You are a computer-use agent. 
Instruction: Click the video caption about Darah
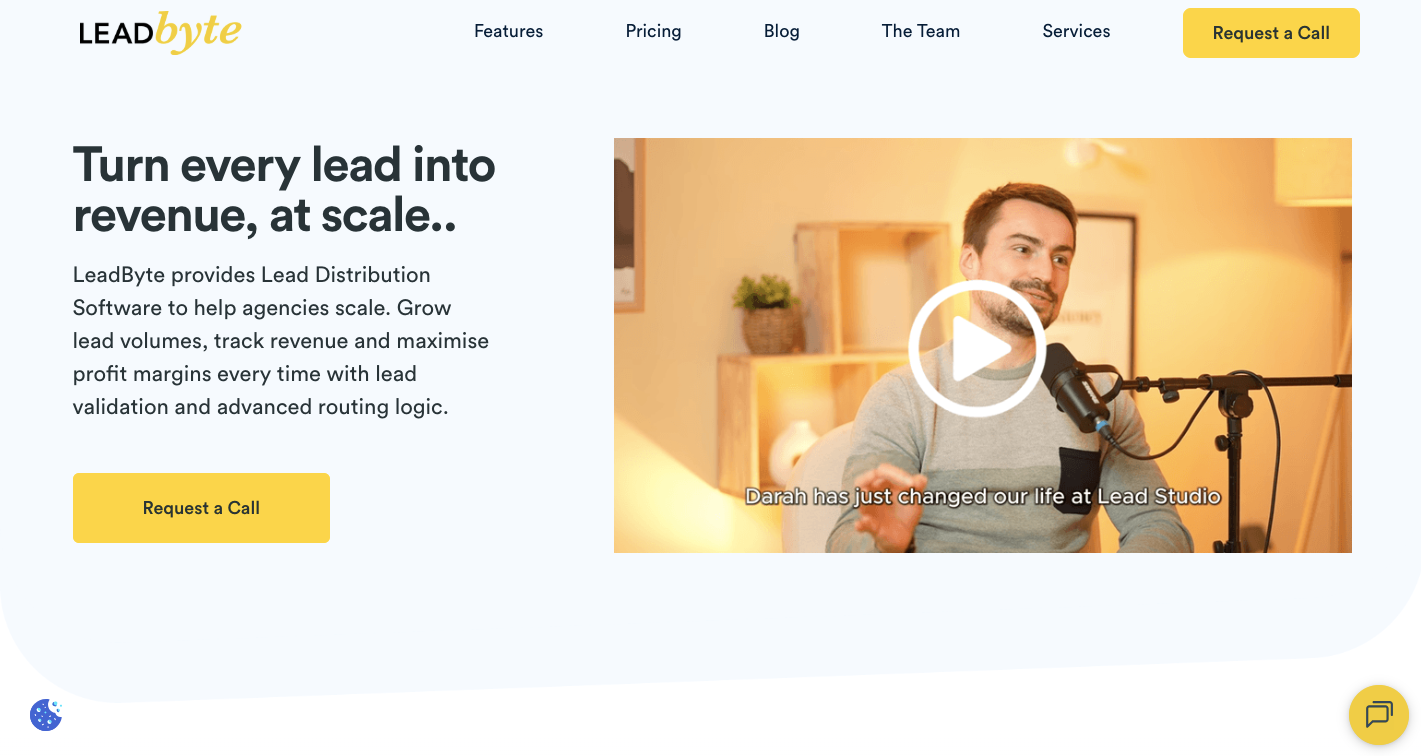(x=983, y=496)
